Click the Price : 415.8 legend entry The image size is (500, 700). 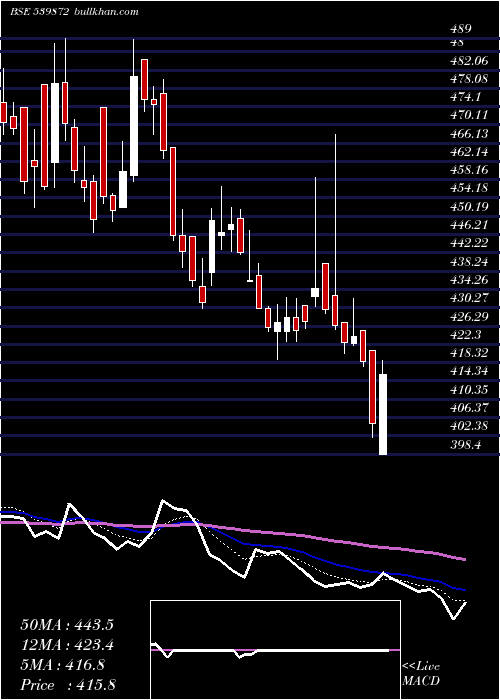(67, 684)
